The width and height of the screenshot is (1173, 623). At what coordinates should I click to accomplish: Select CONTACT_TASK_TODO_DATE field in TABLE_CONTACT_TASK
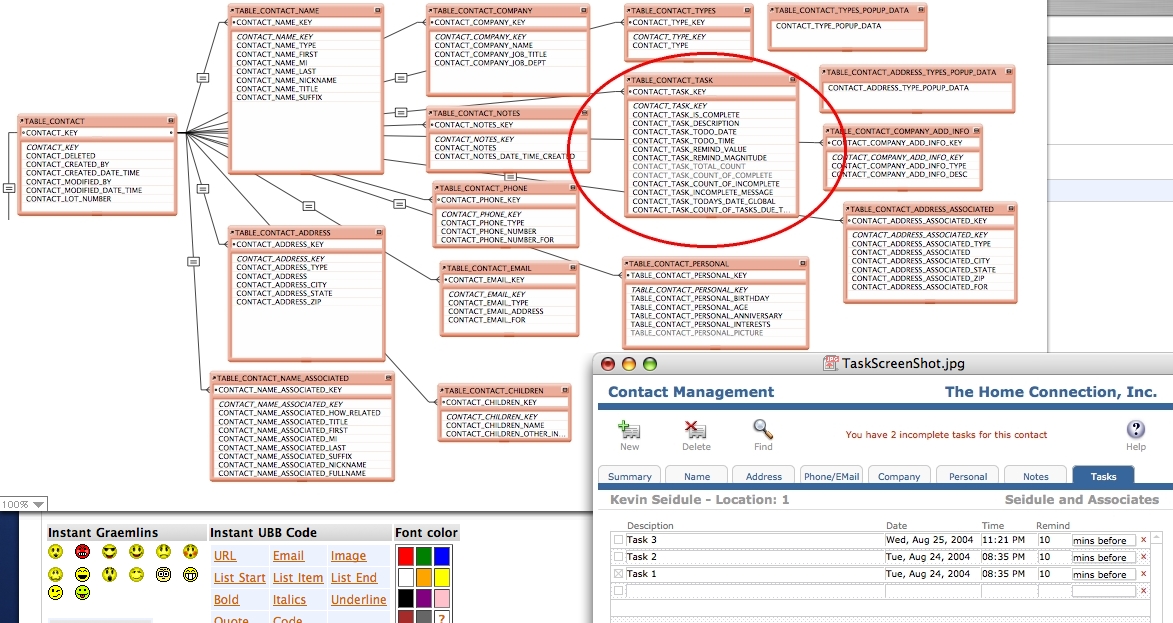tap(684, 132)
